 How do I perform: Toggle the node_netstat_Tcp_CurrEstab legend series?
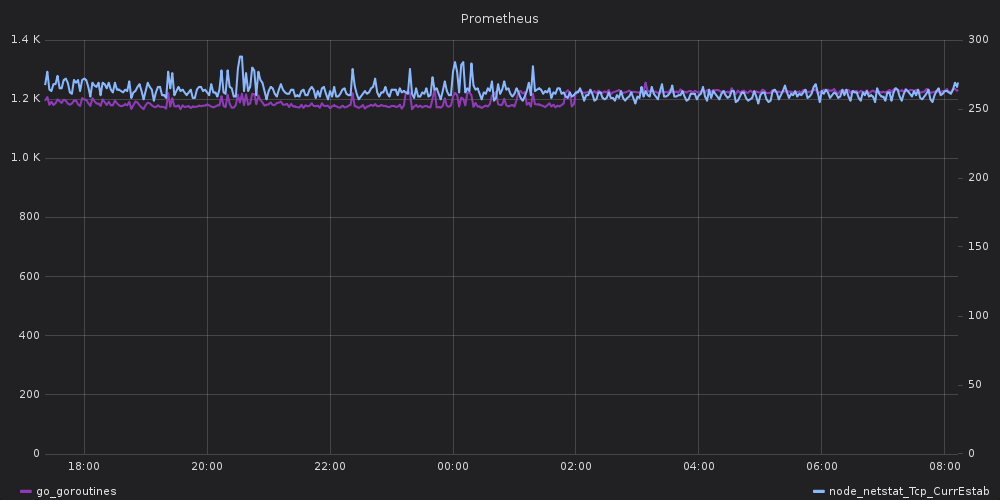[x=909, y=492]
